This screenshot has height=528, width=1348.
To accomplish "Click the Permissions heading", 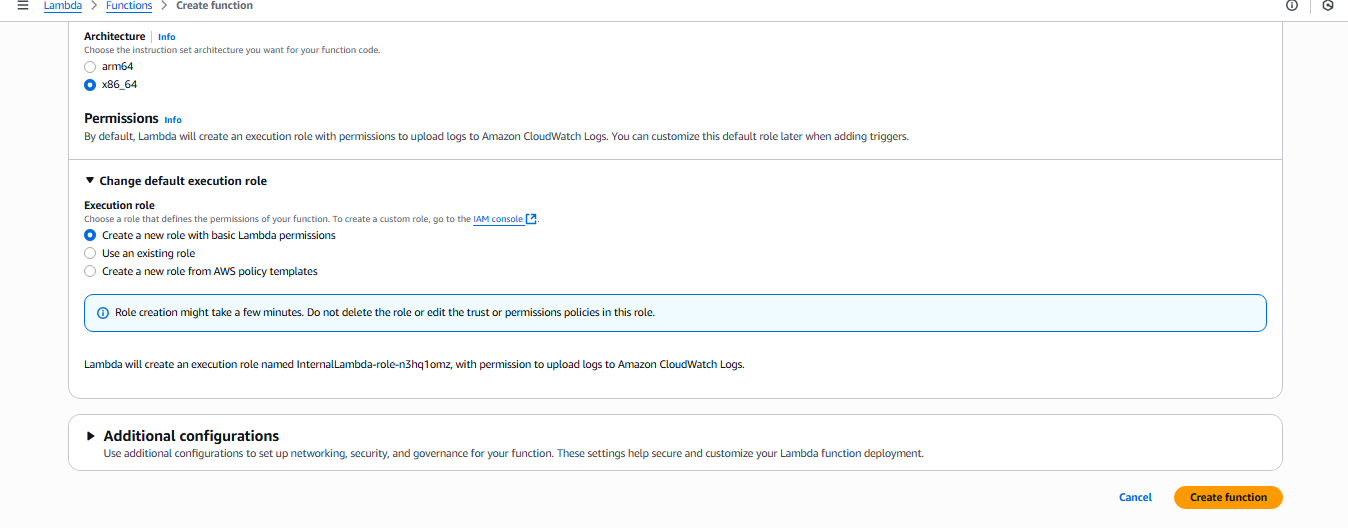I will 121,118.
